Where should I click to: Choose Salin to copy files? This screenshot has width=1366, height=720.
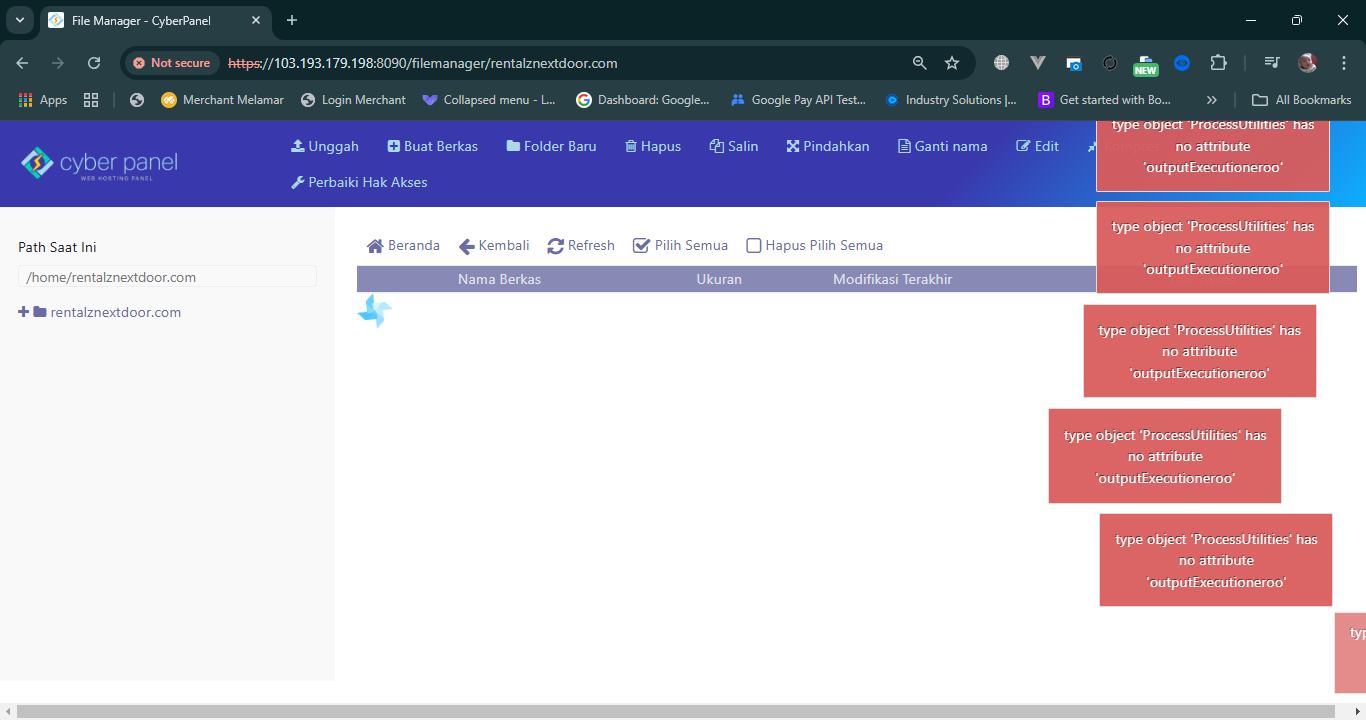click(x=734, y=146)
